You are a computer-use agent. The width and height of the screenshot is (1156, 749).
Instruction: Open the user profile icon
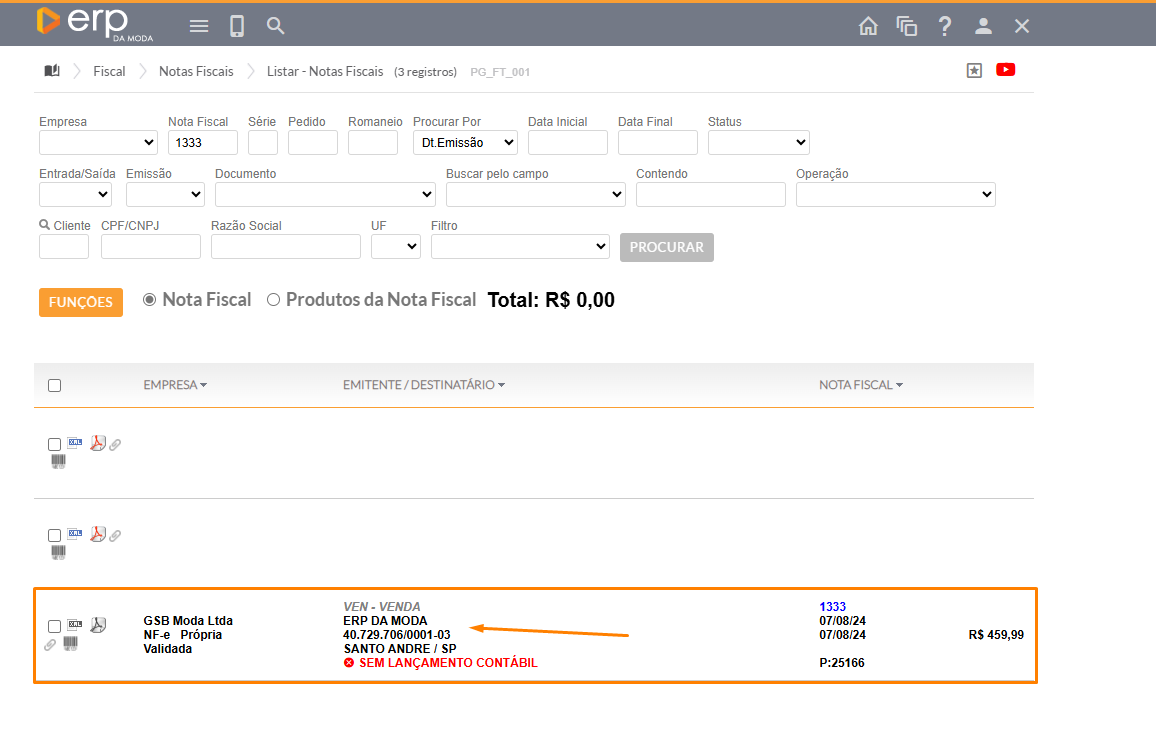[983, 26]
